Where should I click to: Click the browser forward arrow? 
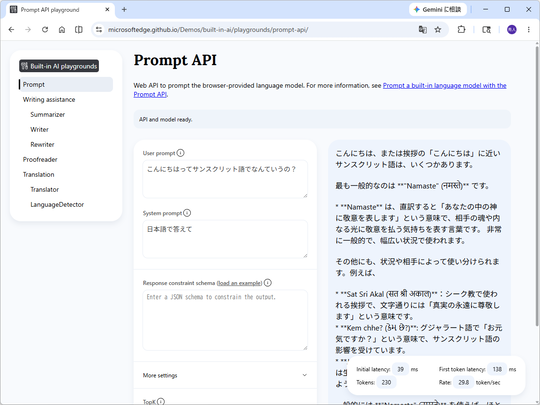28,30
